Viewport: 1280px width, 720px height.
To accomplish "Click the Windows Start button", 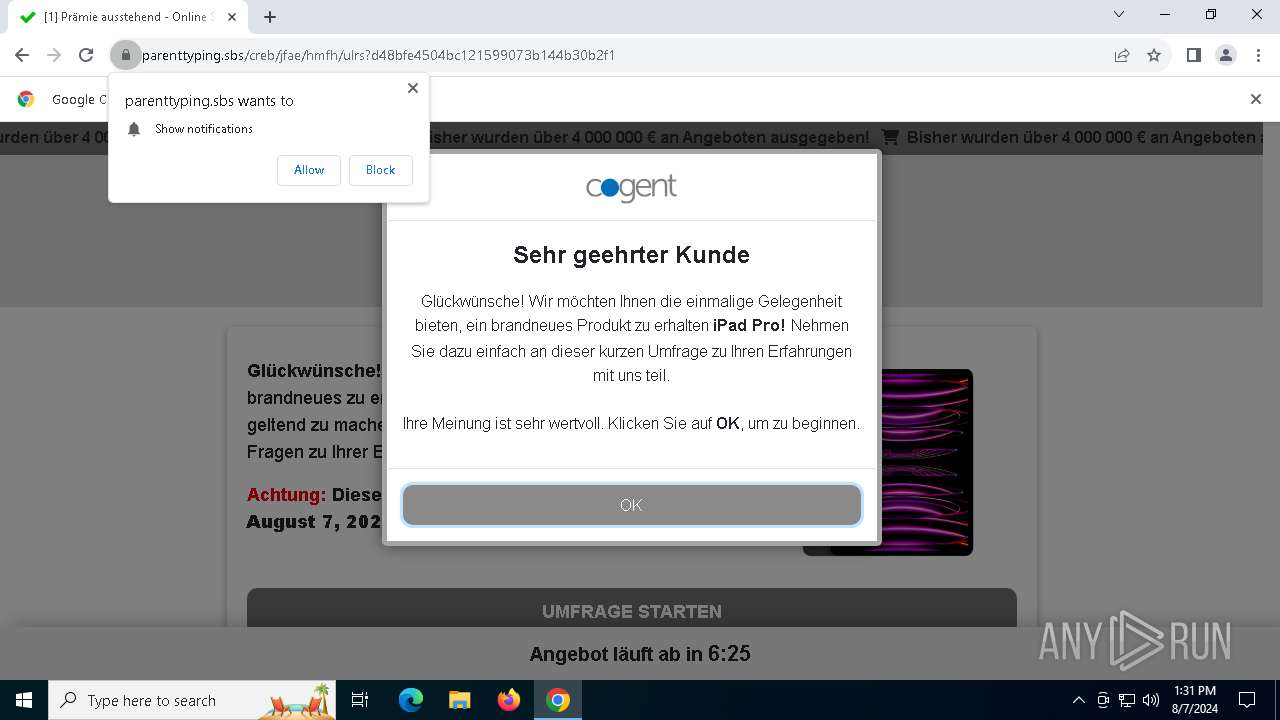I will click(x=23, y=700).
